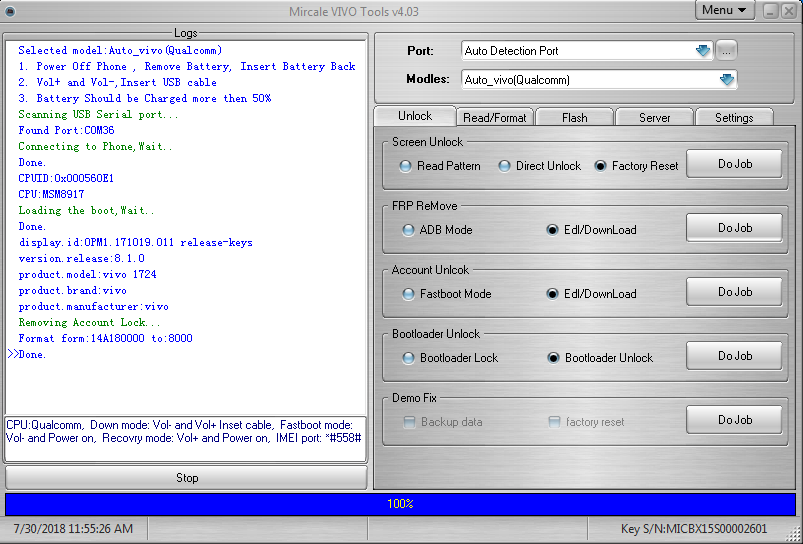This screenshot has width=803, height=544.
Task: Click Do Job for FRP ReMove
Action: click(x=734, y=228)
